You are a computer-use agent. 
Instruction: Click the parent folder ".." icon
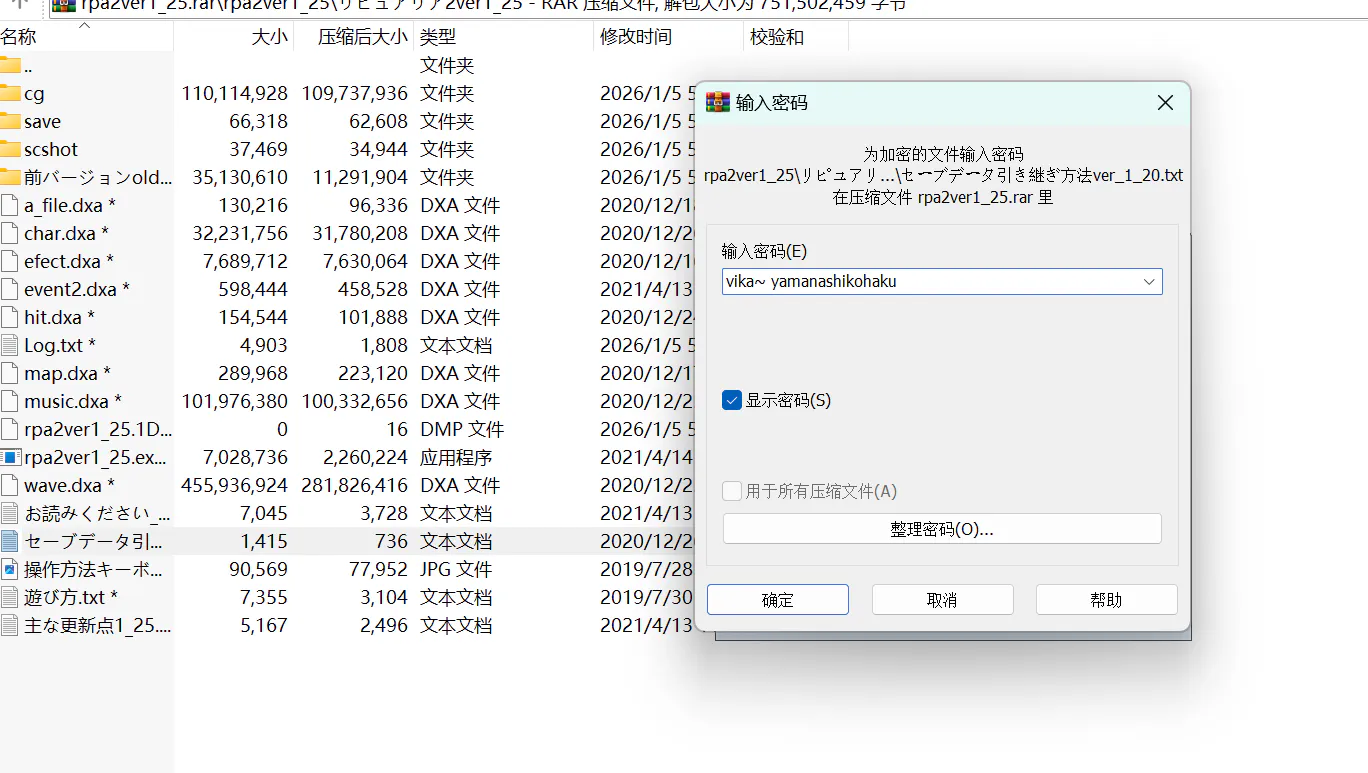click(x=10, y=66)
